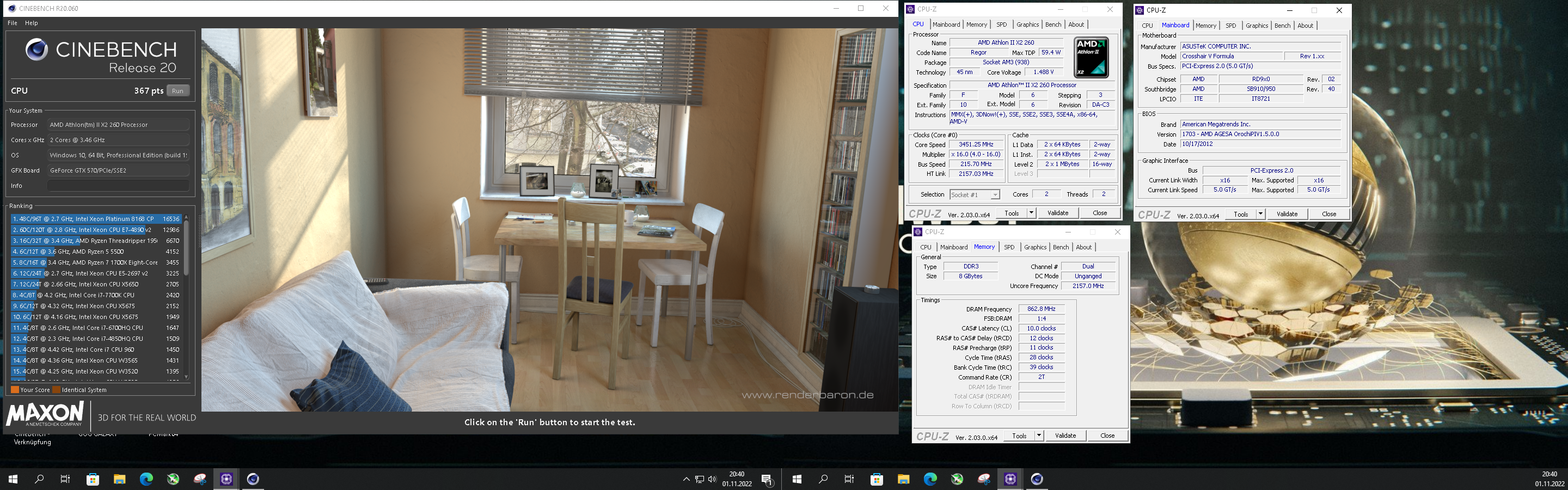This screenshot has width=1568, height=490.
Task: Show hidden system tray icons chevron
Action: point(686,479)
